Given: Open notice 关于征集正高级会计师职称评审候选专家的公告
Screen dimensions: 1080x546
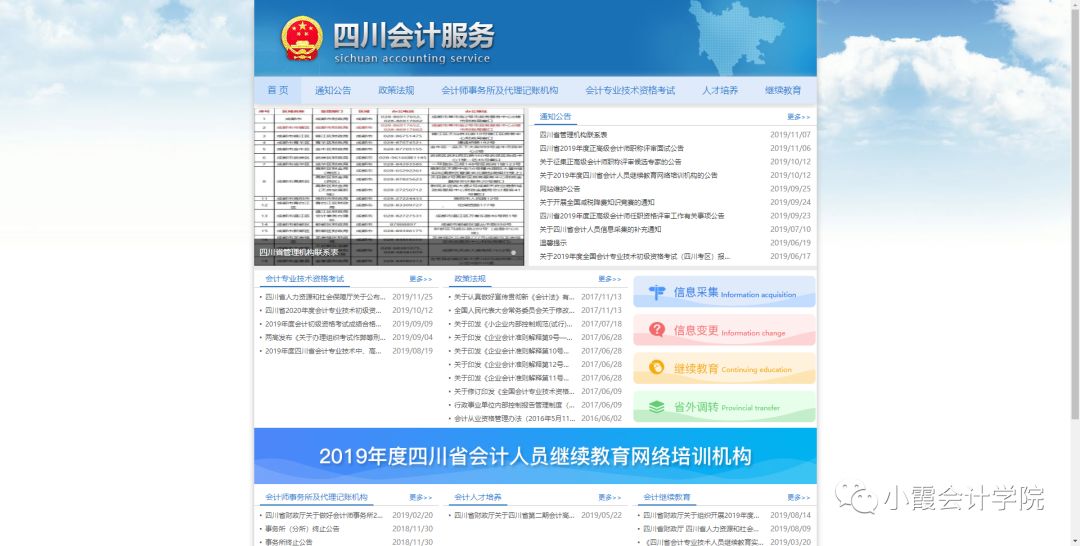Looking at the screenshot, I should click(x=610, y=162).
